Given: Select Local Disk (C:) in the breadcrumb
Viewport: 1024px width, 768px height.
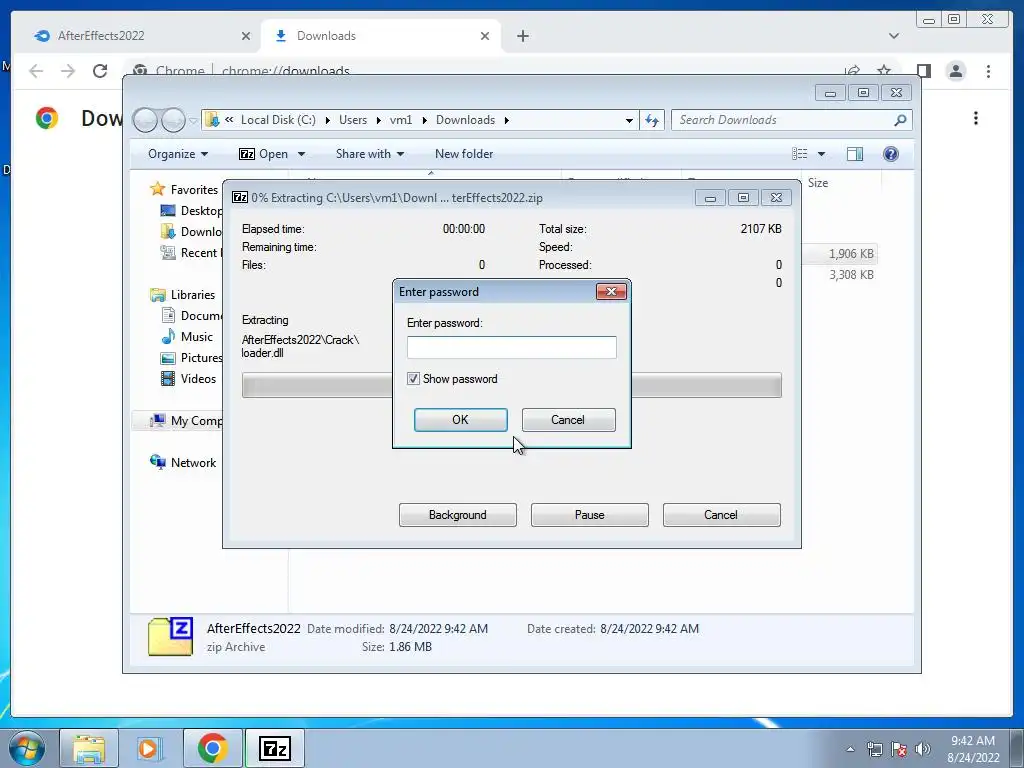Looking at the screenshot, I should click(278, 120).
